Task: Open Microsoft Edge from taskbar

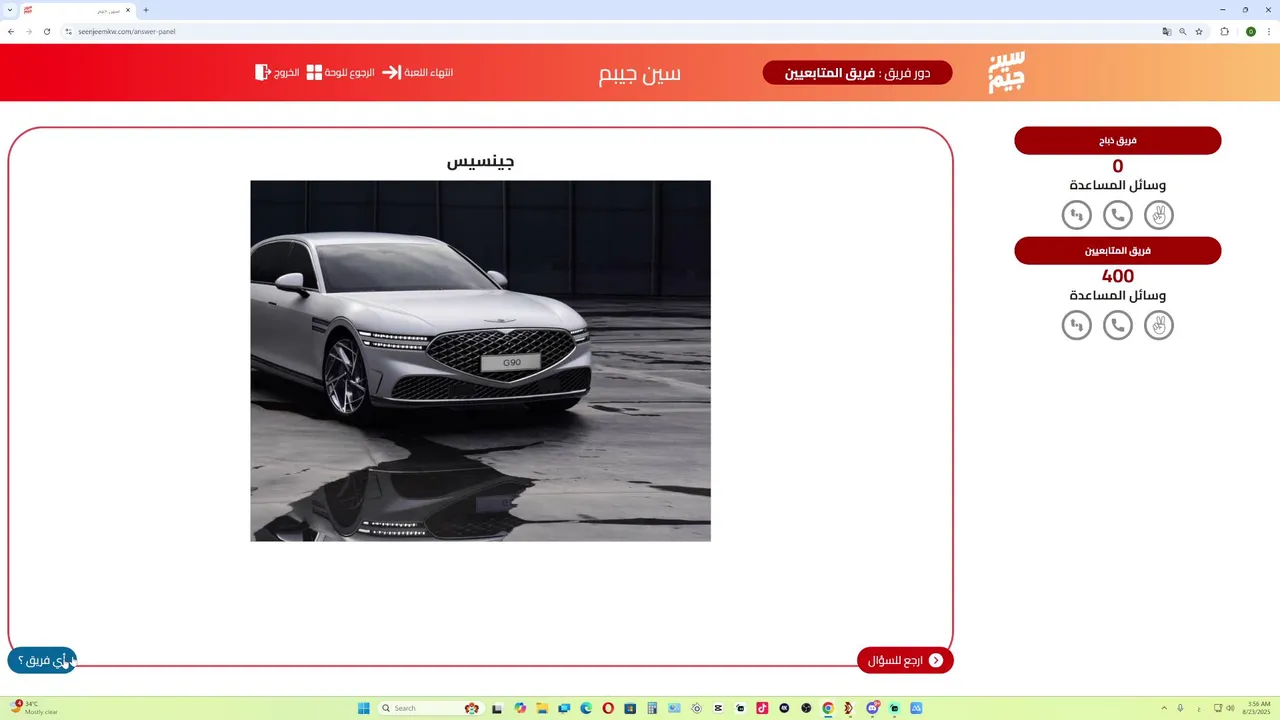Action: [586, 708]
